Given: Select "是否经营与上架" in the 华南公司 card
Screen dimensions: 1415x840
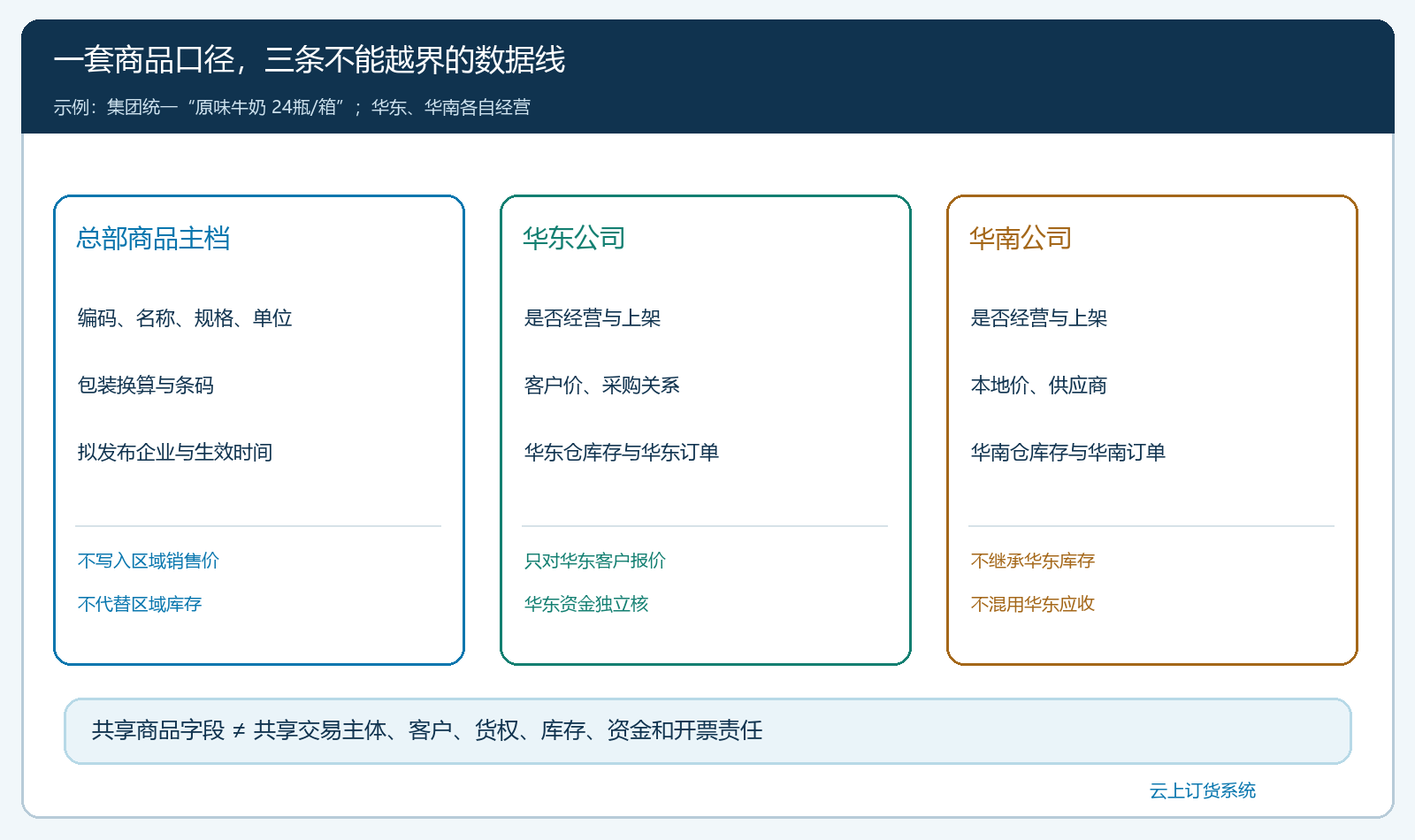Looking at the screenshot, I should pyautogui.click(x=1039, y=317).
